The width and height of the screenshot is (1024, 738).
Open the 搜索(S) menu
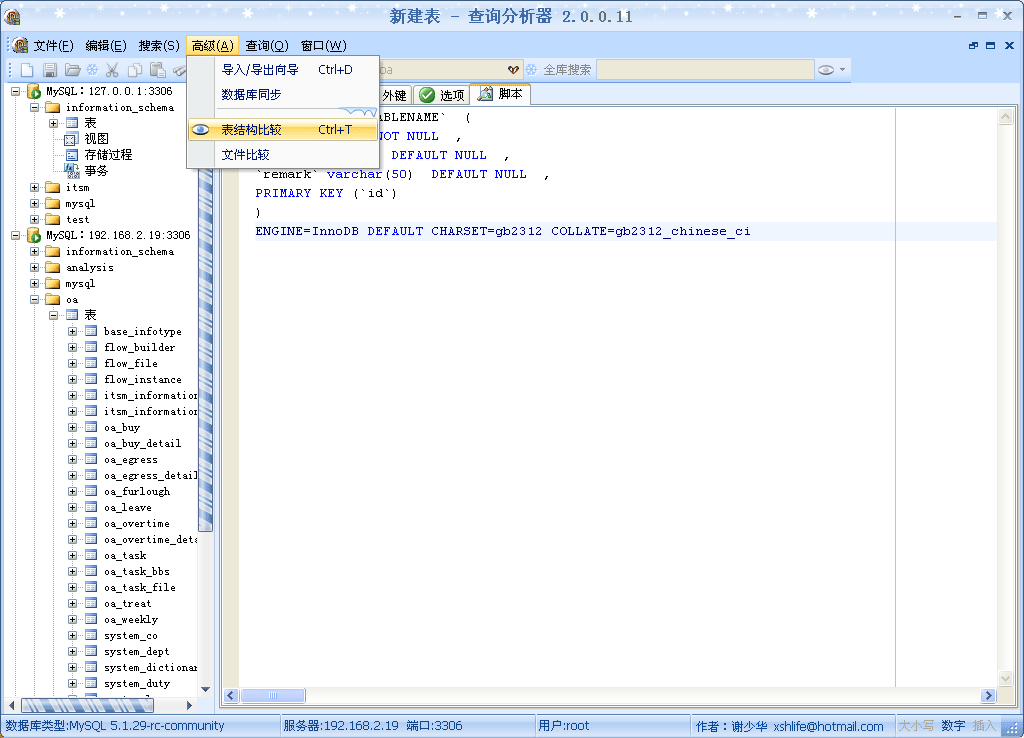click(x=159, y=46)
